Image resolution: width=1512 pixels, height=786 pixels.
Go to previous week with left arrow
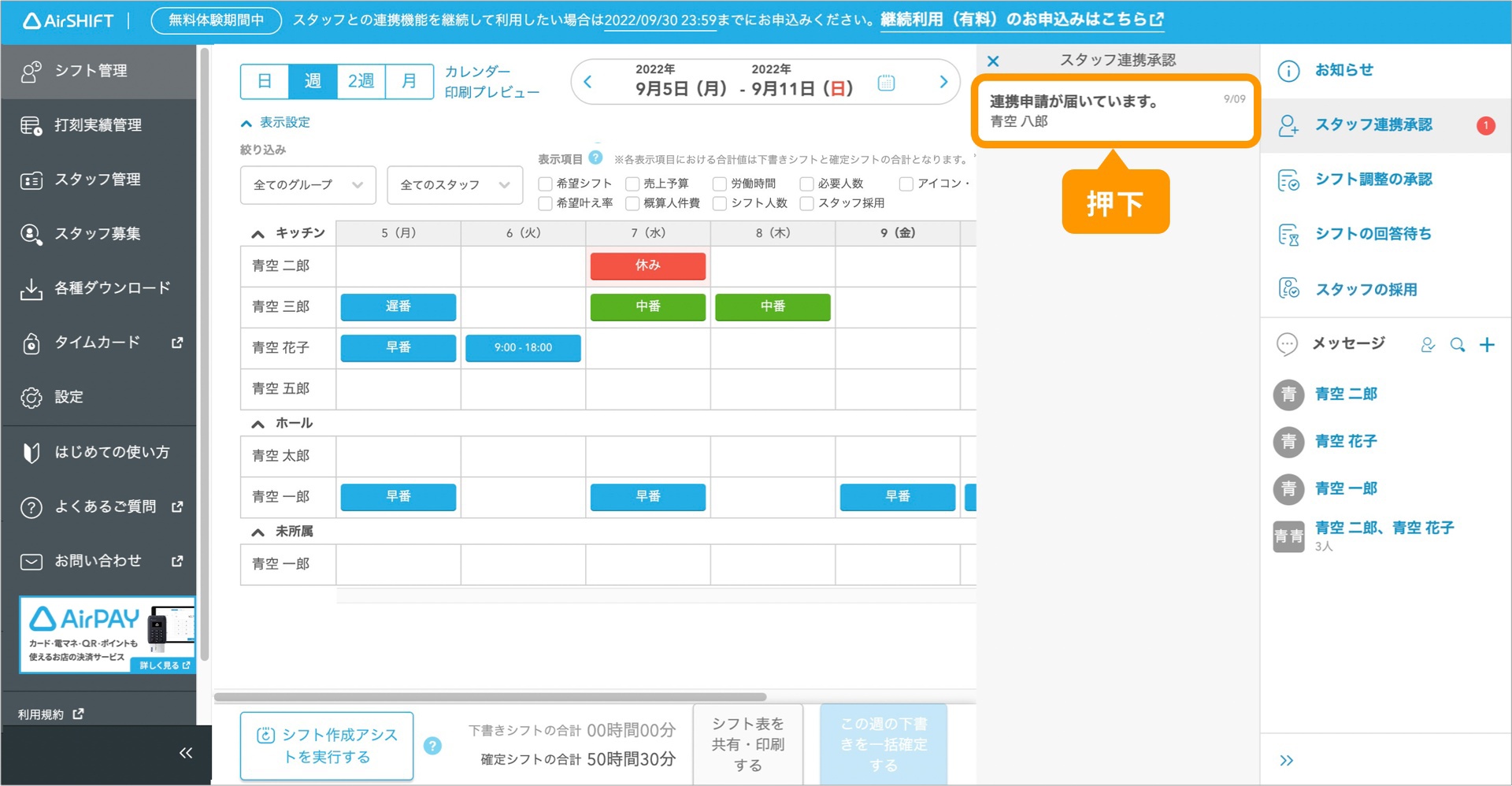(587, 82)
